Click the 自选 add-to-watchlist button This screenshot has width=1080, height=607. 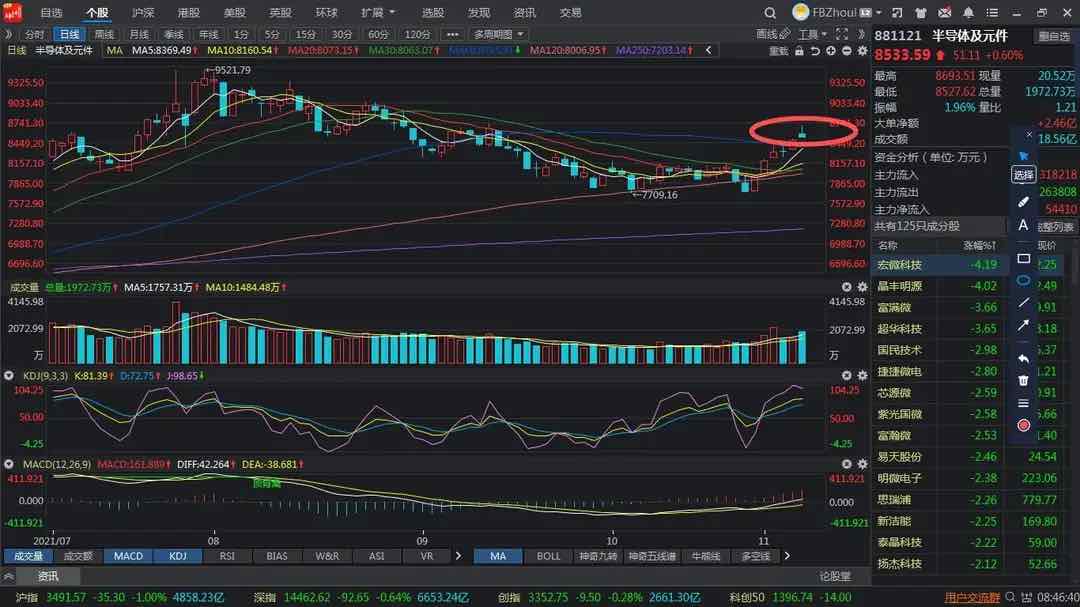coord(1054,37)
